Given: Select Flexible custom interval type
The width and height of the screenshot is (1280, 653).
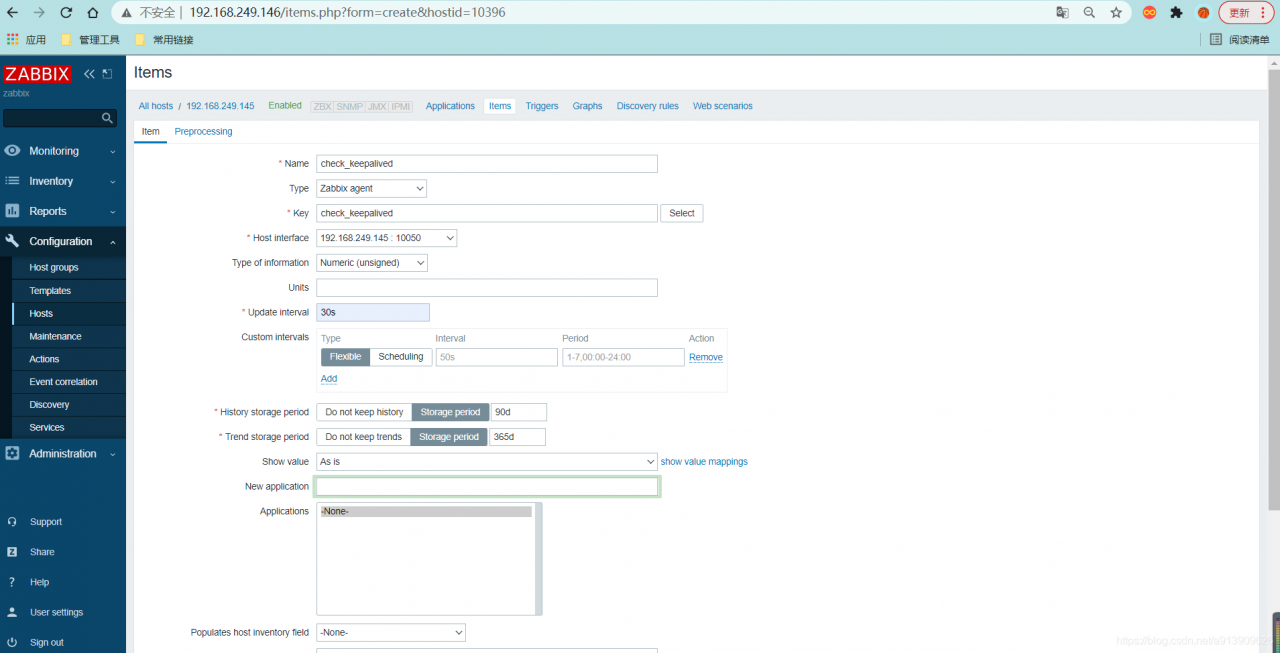Looking at the screenshot, I should [345, 357].
